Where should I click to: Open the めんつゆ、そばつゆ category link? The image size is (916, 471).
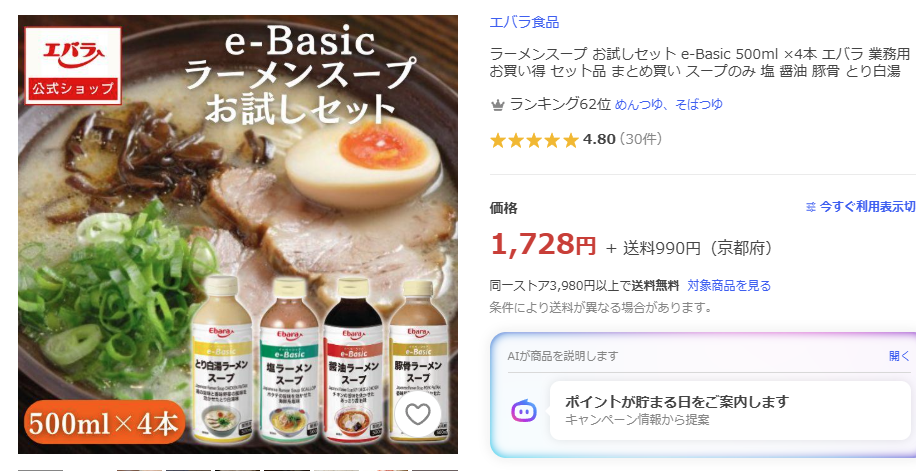tap(668, 105)
